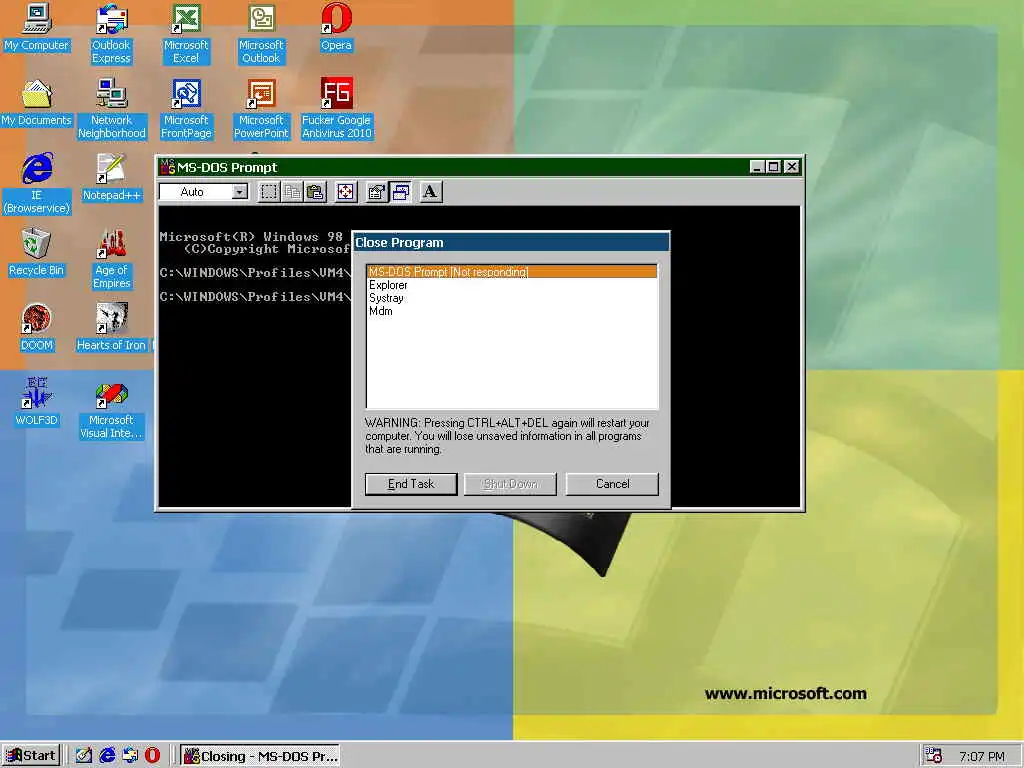Screen dimensions: 1024x768
Task: Launch Opera from quick launch bar
Action: (152, 756)
